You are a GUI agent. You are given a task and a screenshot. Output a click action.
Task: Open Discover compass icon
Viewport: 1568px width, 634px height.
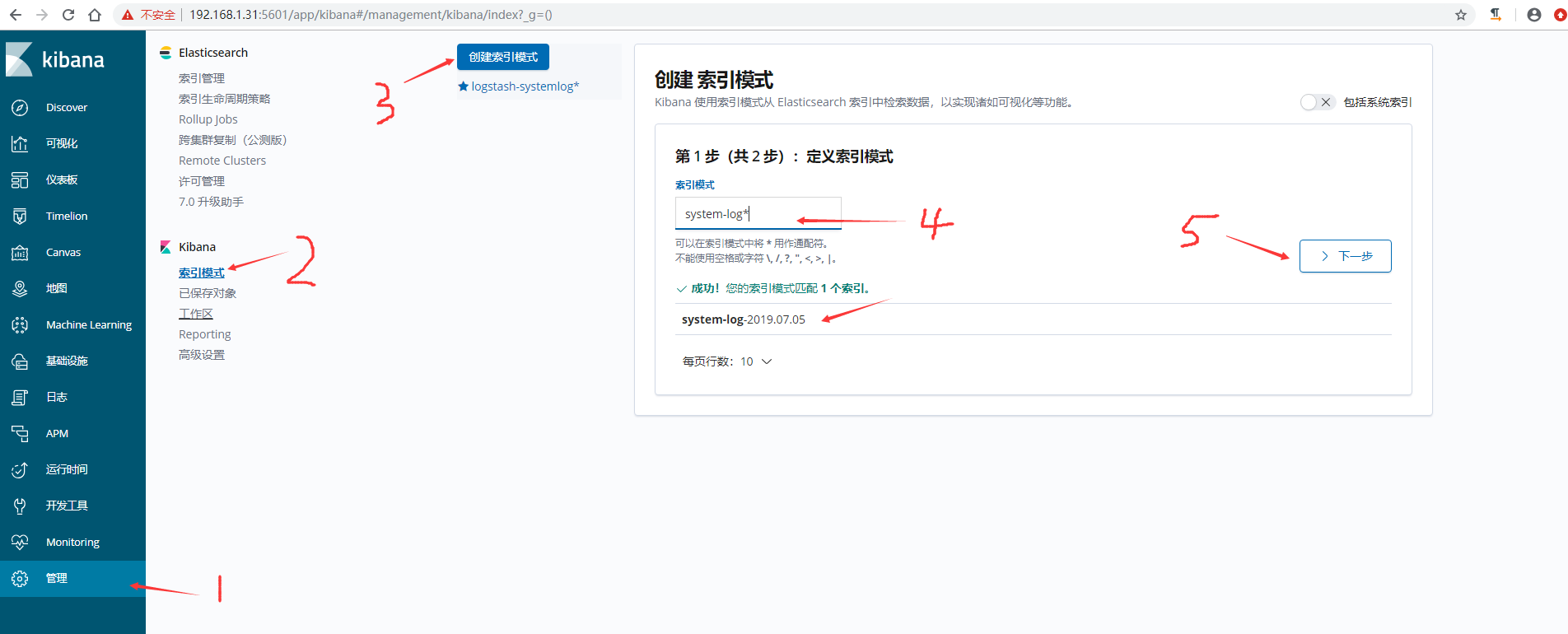pyautogui.click(x=20, y=108)
